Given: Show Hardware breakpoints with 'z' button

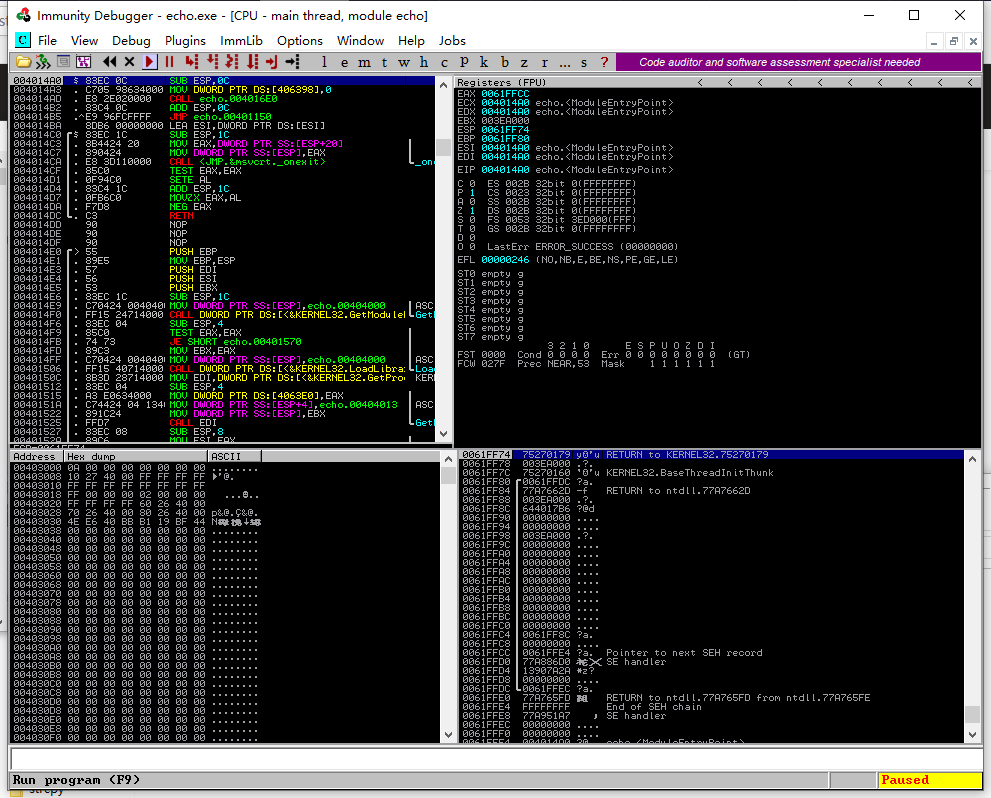Looking at the screenshot, I should 524,62.
